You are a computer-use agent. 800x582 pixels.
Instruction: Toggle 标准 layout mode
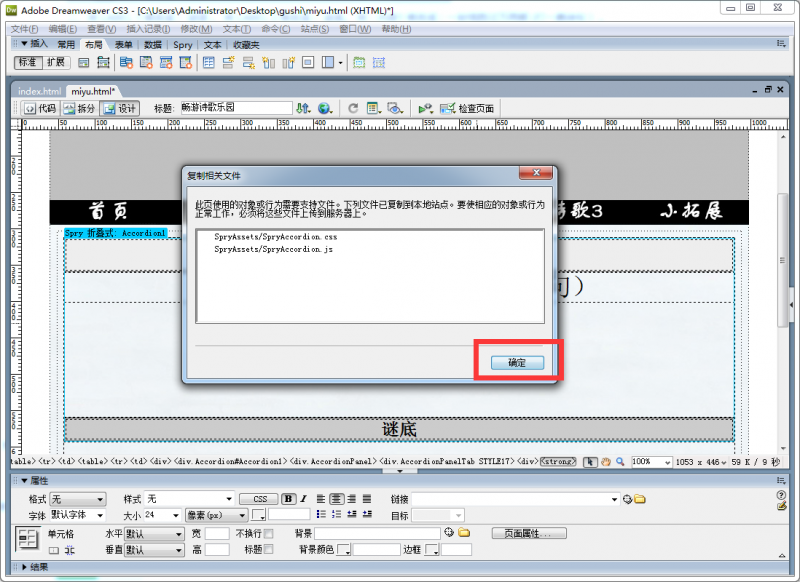point(28,62)
